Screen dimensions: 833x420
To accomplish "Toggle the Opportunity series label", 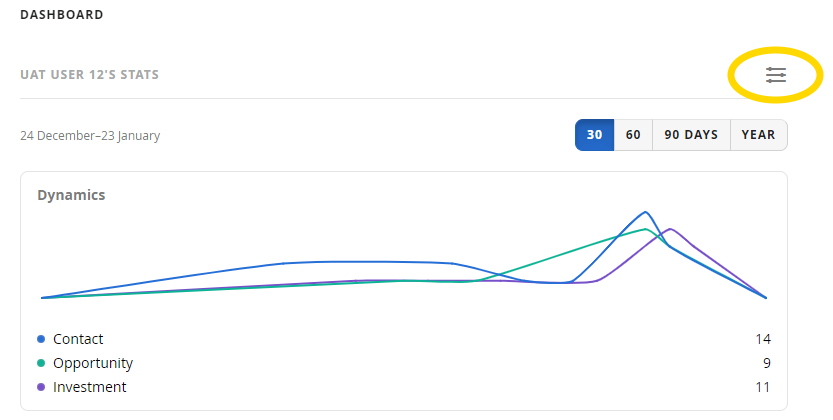I will 93,363.
